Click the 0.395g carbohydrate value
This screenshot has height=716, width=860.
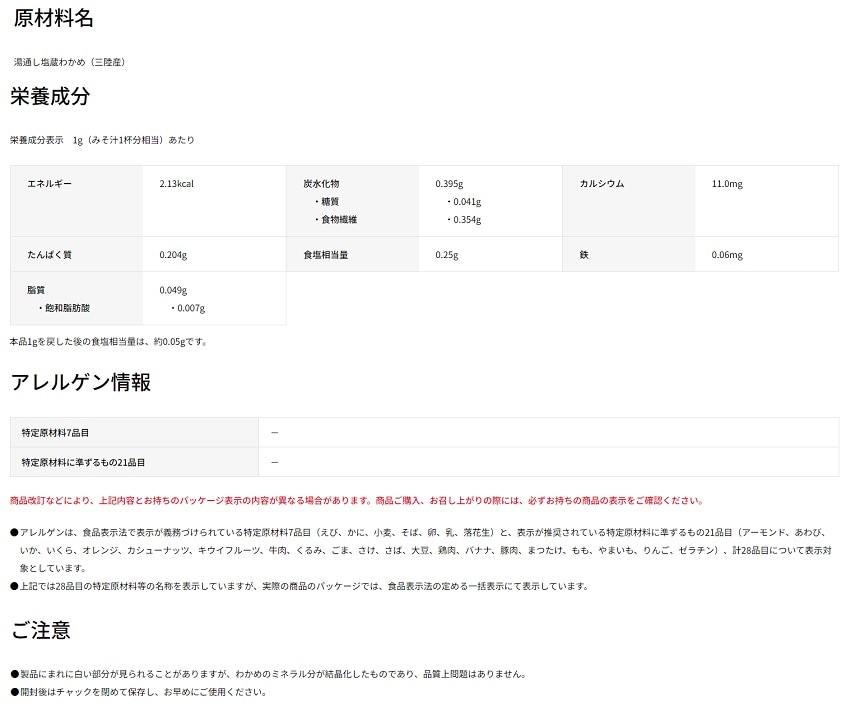coord(449,184)
